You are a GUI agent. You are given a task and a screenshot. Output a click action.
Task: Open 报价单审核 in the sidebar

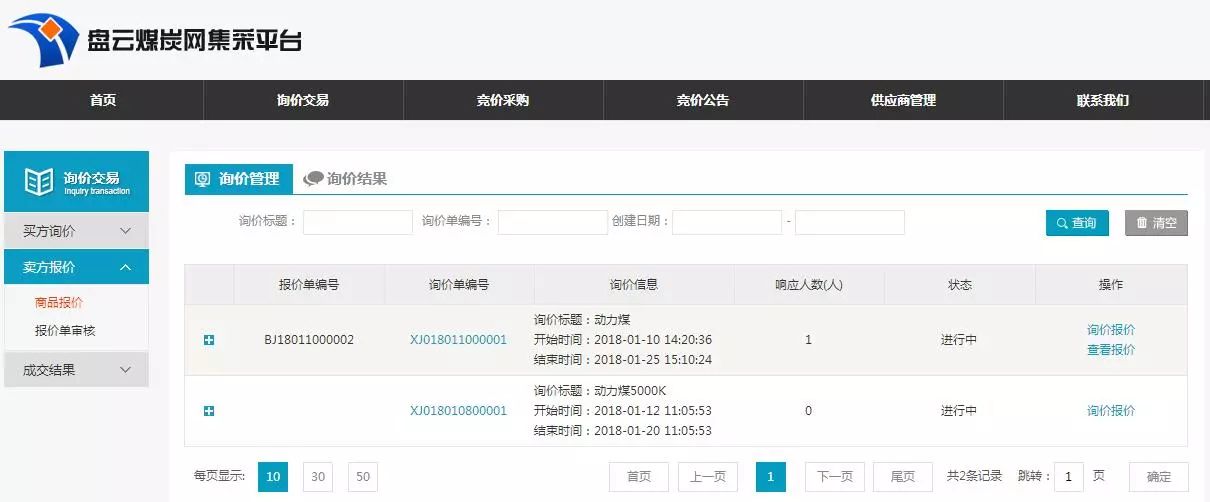(x=65, y=330)
